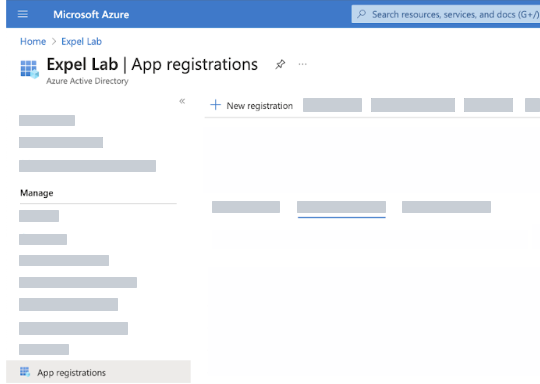
Task: Open the hamburger portal menu
Action: pos(23,14)
